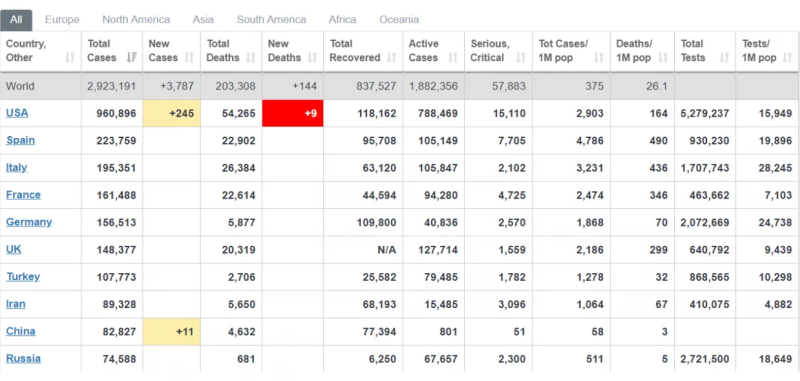Follow the Italy link

click(16, 168)
